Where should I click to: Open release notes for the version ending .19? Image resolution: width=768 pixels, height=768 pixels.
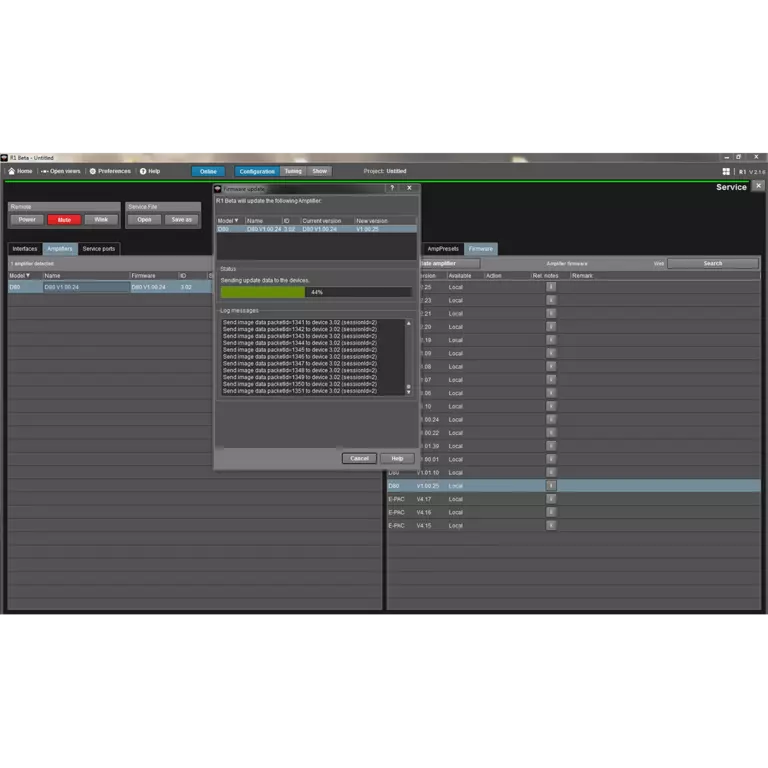click(x=551, y=340)
